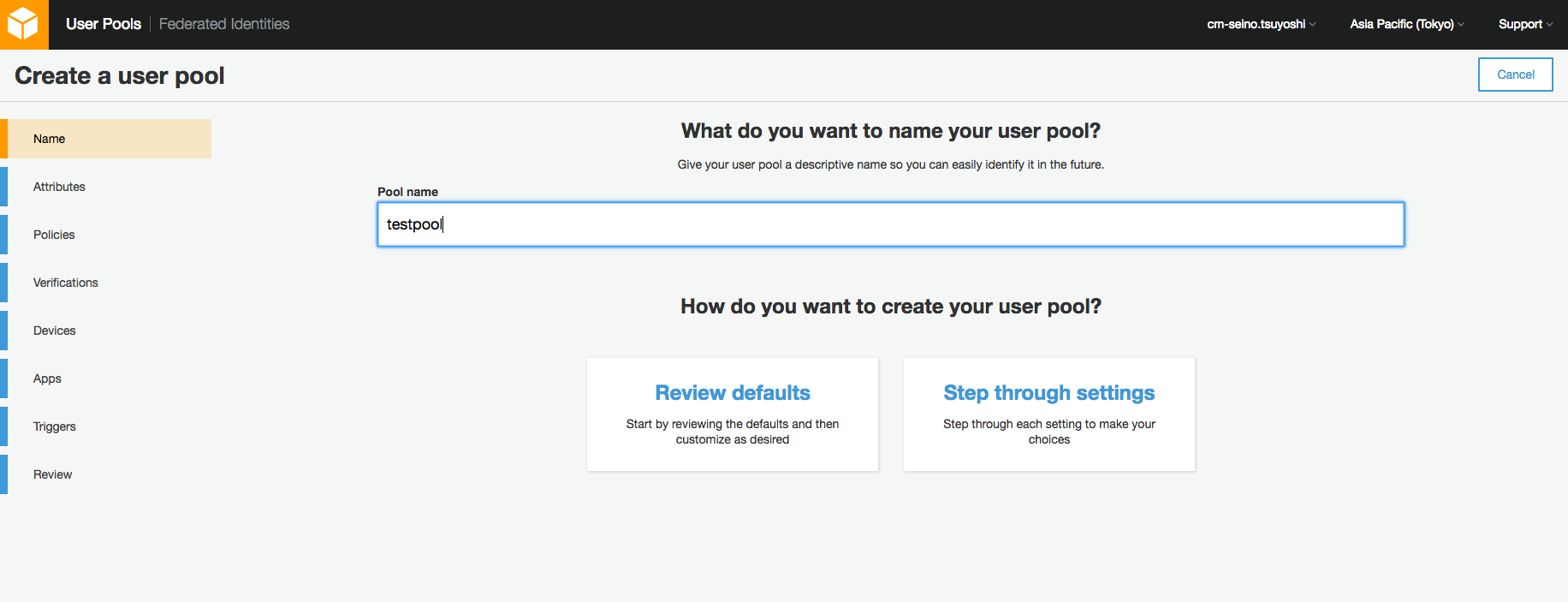Jump to the Review step
The width and height of the screenshot is (1568, 602).
tap(52, 474)
